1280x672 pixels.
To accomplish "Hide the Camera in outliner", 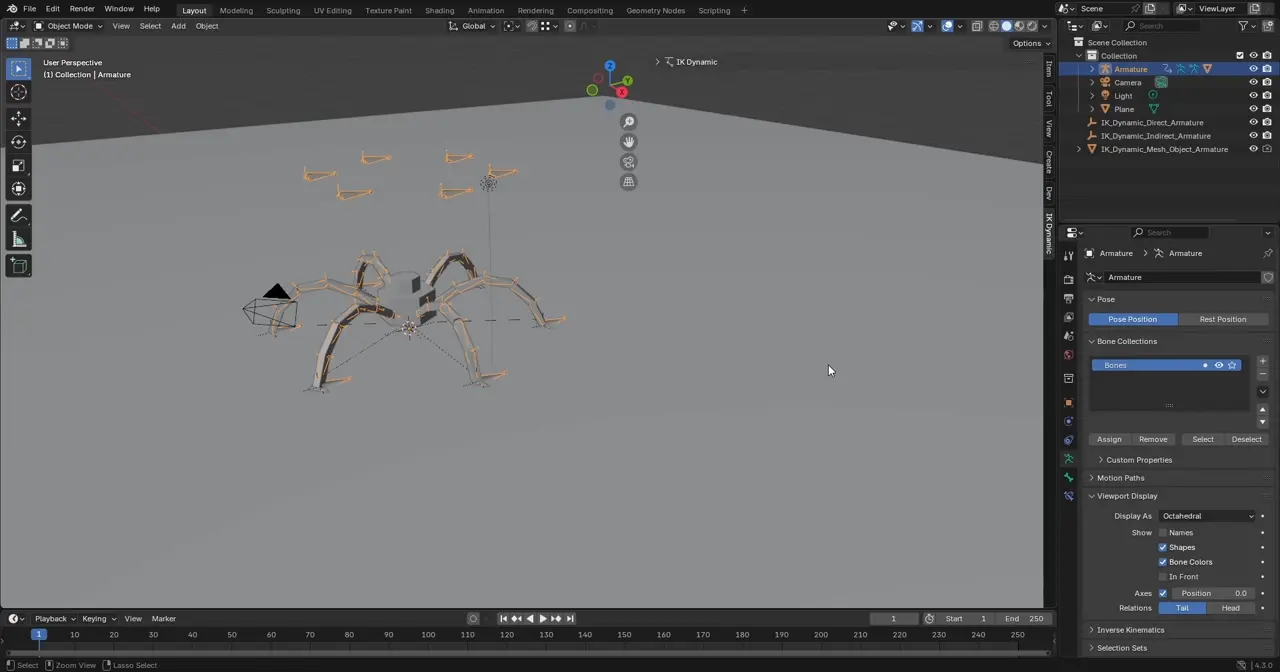I will [x=1253, y=82].
